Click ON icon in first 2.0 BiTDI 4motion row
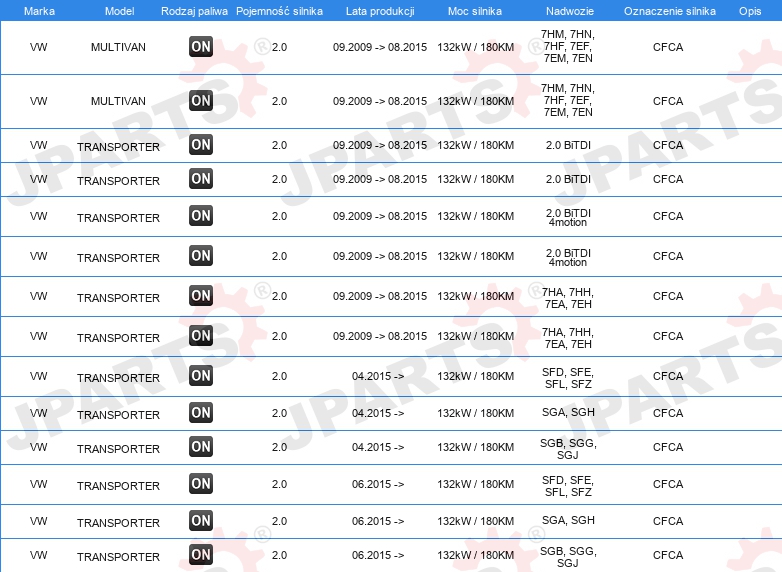This screenshot has width=782, height=572. [201, 215]
